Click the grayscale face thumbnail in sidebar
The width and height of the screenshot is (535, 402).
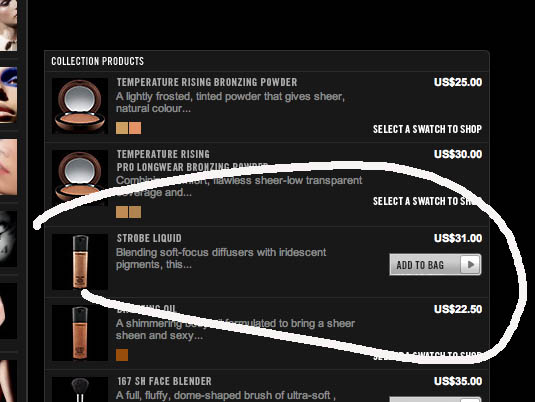pos(9,239)
